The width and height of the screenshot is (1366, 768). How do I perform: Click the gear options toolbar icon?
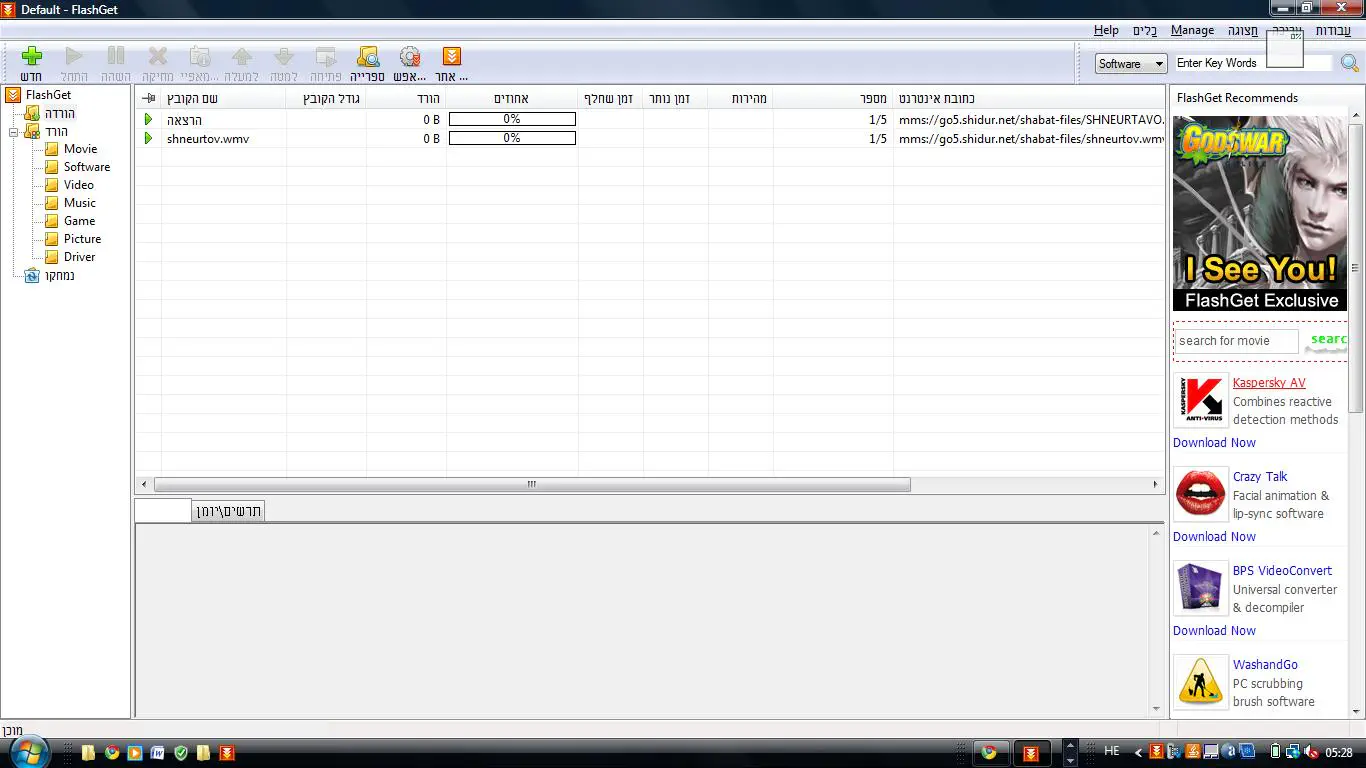point(409,57)
